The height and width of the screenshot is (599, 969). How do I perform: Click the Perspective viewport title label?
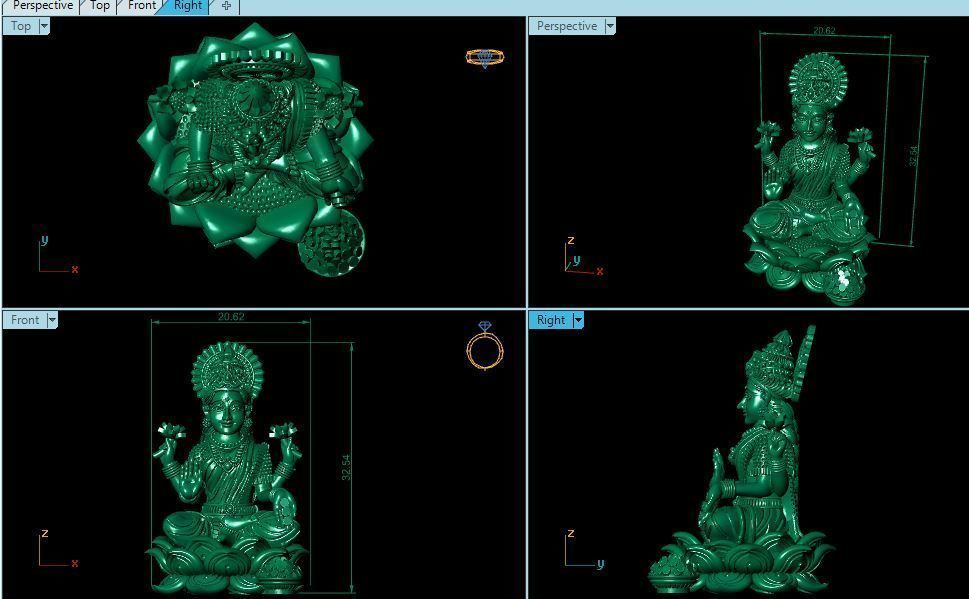click(566, 26)
